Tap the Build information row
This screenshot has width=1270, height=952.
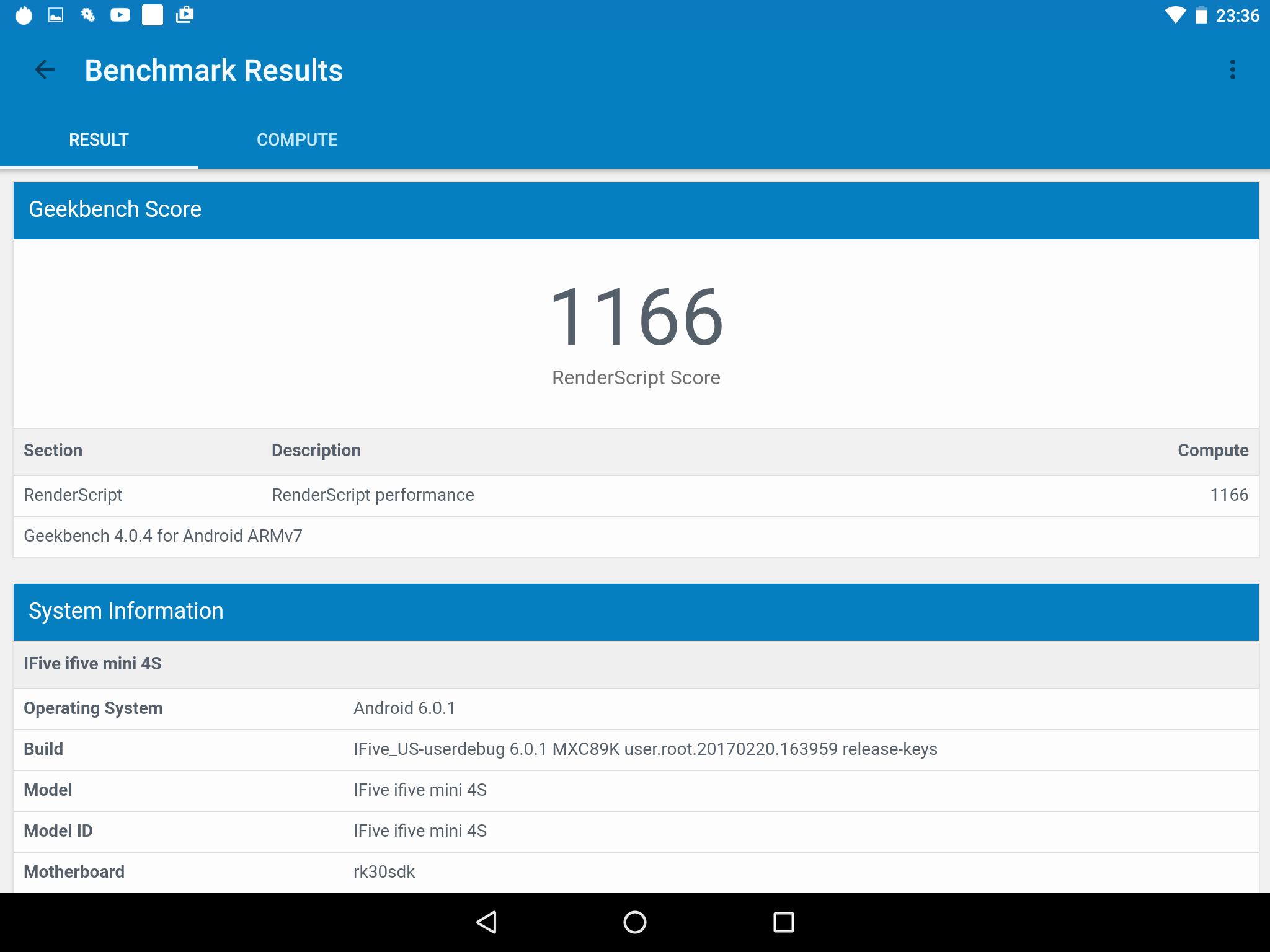coord(635,749)
